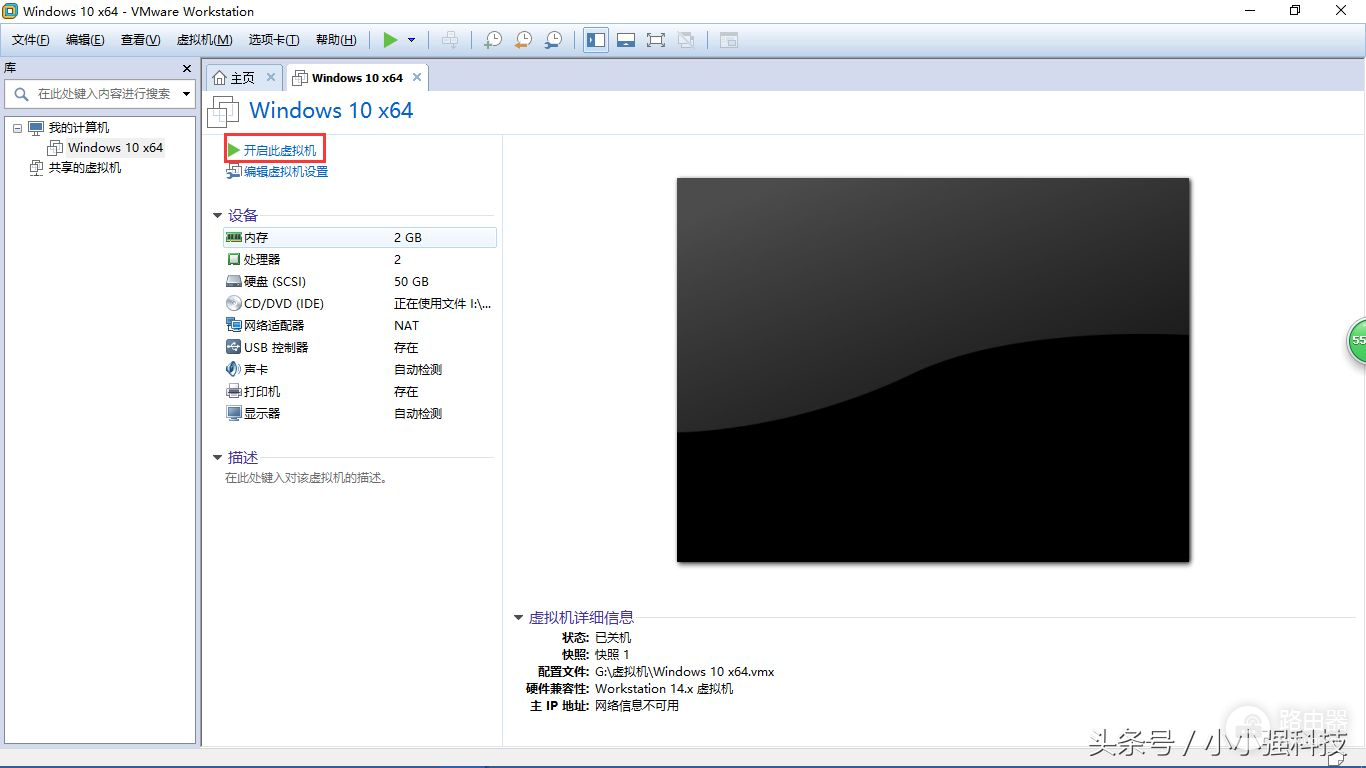Collapse the 虚拟机详细信息 section
The image size is (1366, 768).
[518, 617]
